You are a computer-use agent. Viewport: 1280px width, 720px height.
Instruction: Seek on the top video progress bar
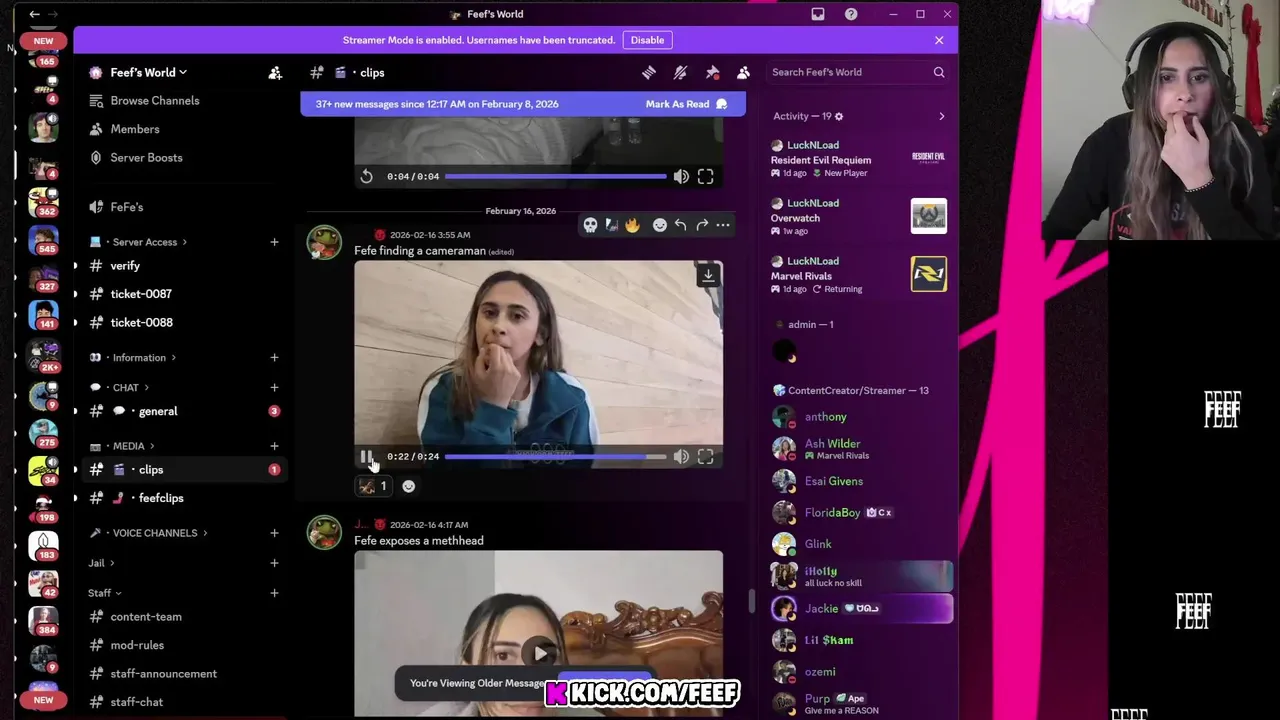tap(555, 176)
